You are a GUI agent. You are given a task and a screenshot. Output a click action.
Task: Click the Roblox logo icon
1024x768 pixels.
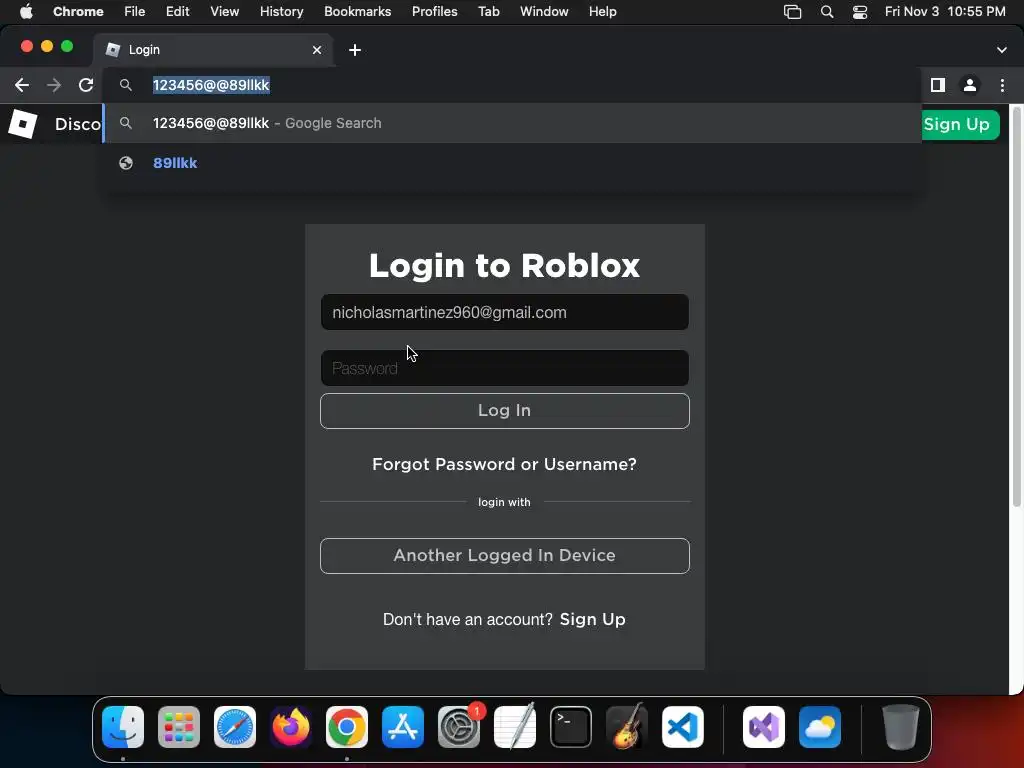22,124
